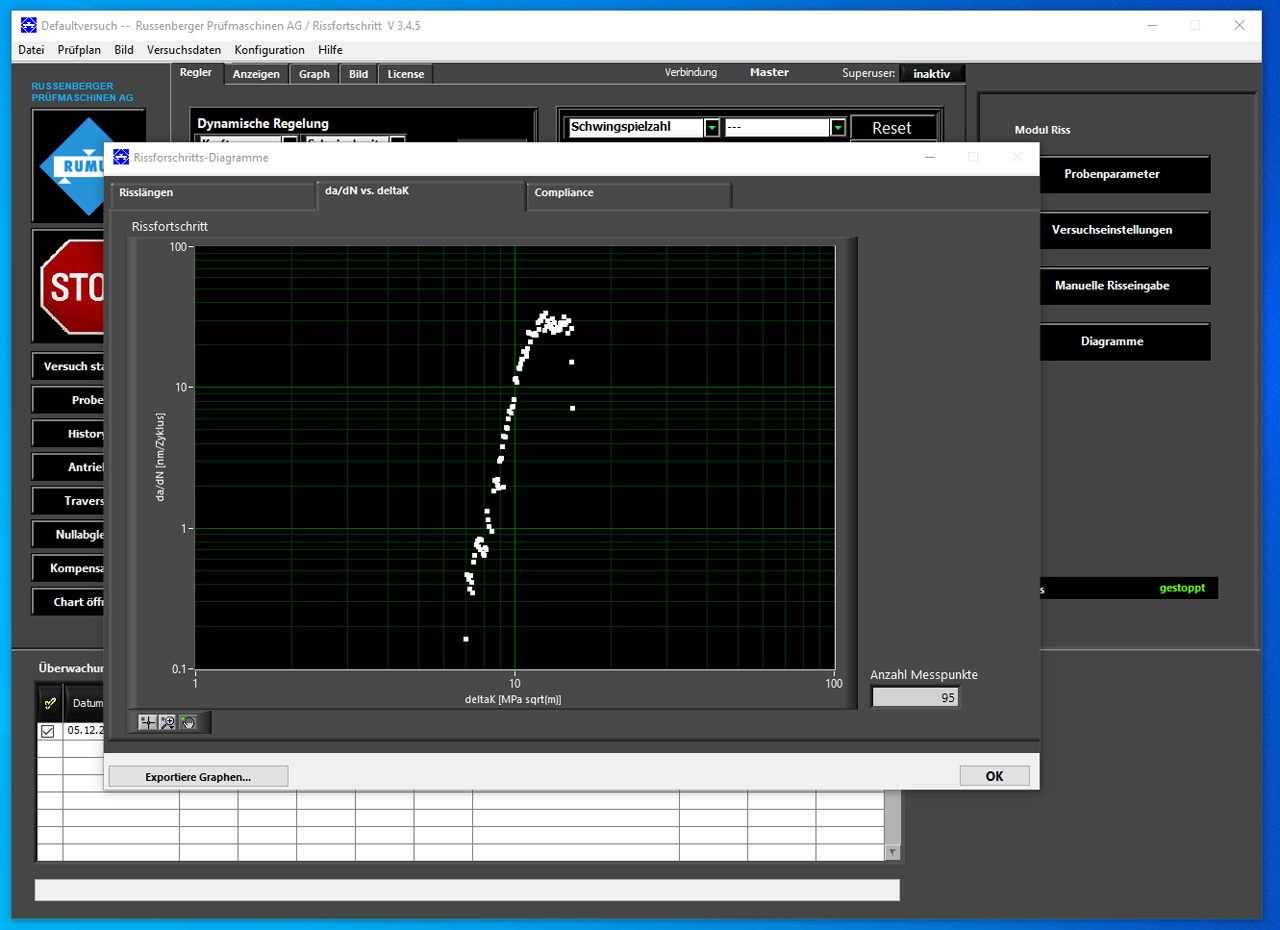Switch to the da/dN vs. deltaK tab
Viewport: 1280px width, 930px height.
pyautogui.click(x=420, y=193)
